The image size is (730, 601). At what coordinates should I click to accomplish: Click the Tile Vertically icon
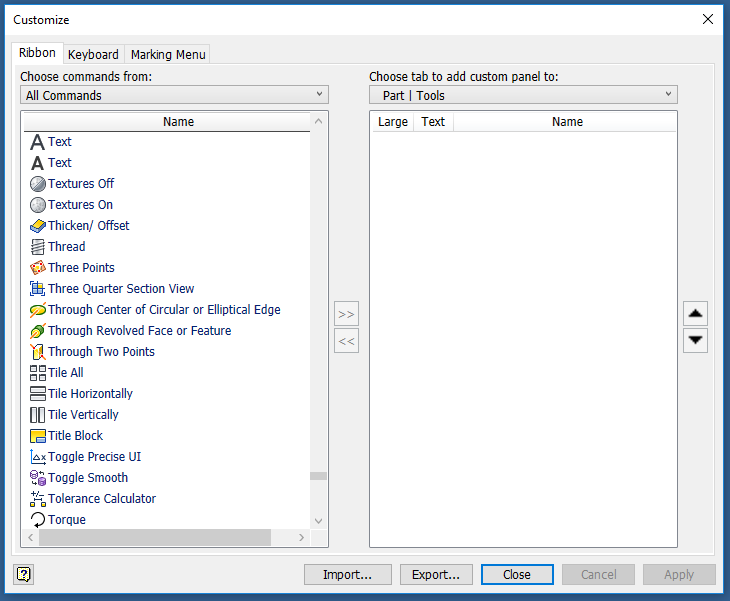pyautogui.click(x=38, y=415)
